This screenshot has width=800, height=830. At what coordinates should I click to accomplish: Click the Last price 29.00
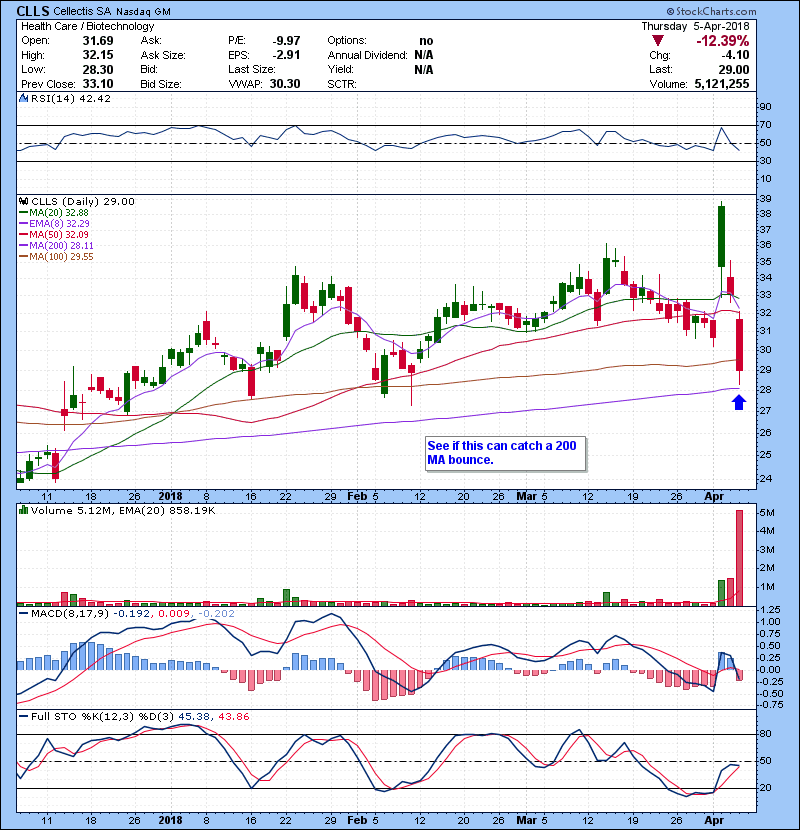pos(734,69)
